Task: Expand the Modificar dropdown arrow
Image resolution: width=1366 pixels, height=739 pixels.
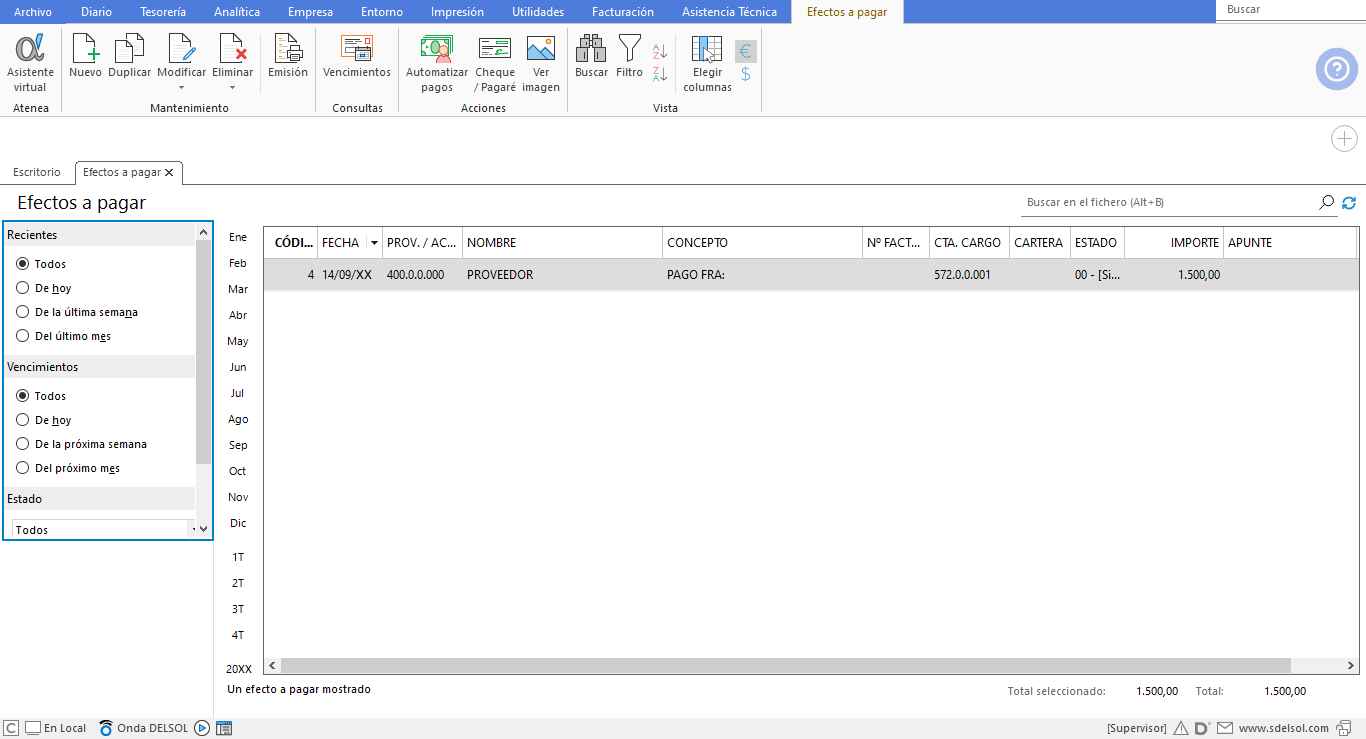Action: [x=181, y=87]
